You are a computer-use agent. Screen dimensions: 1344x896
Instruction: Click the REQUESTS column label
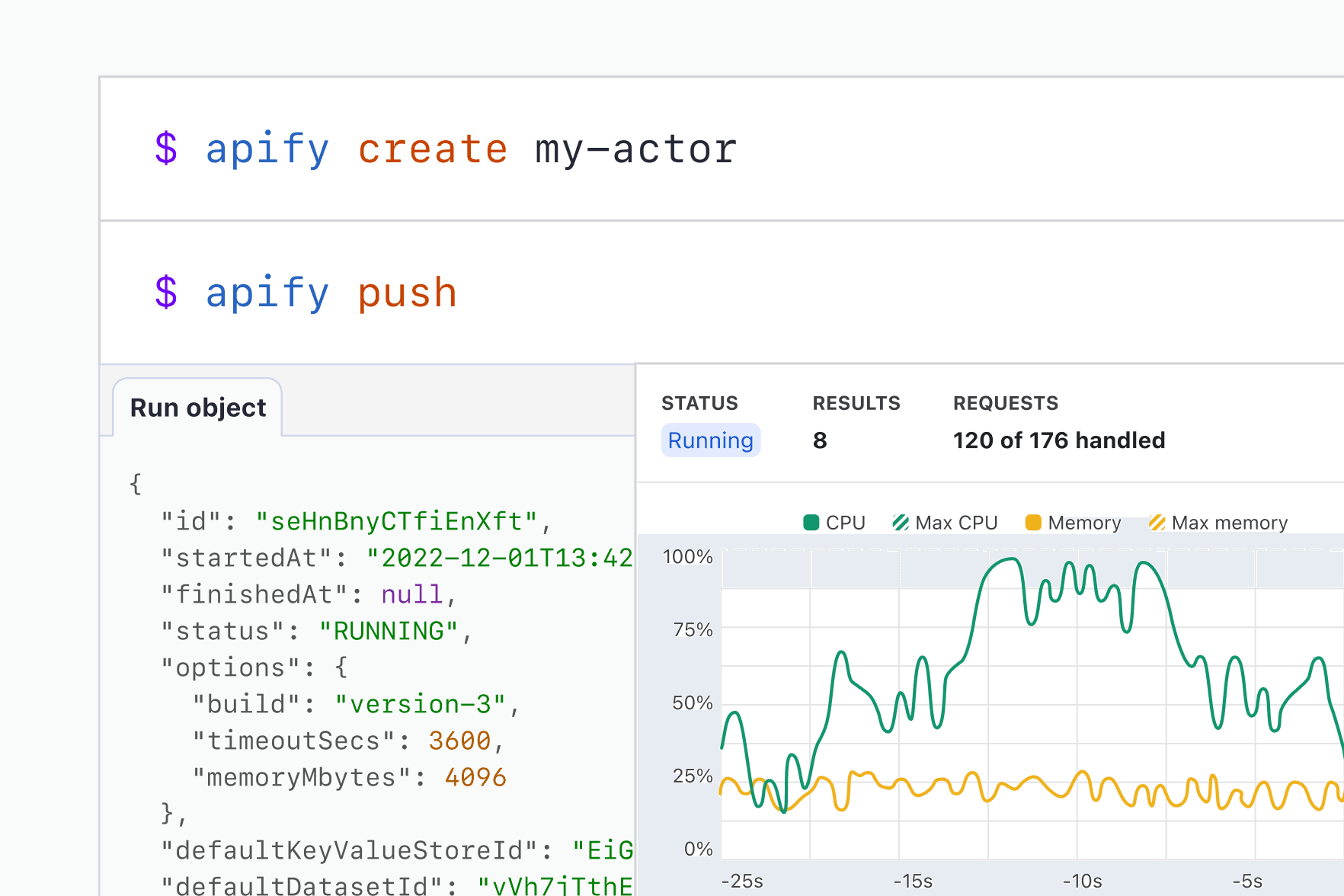[1006, 403]
